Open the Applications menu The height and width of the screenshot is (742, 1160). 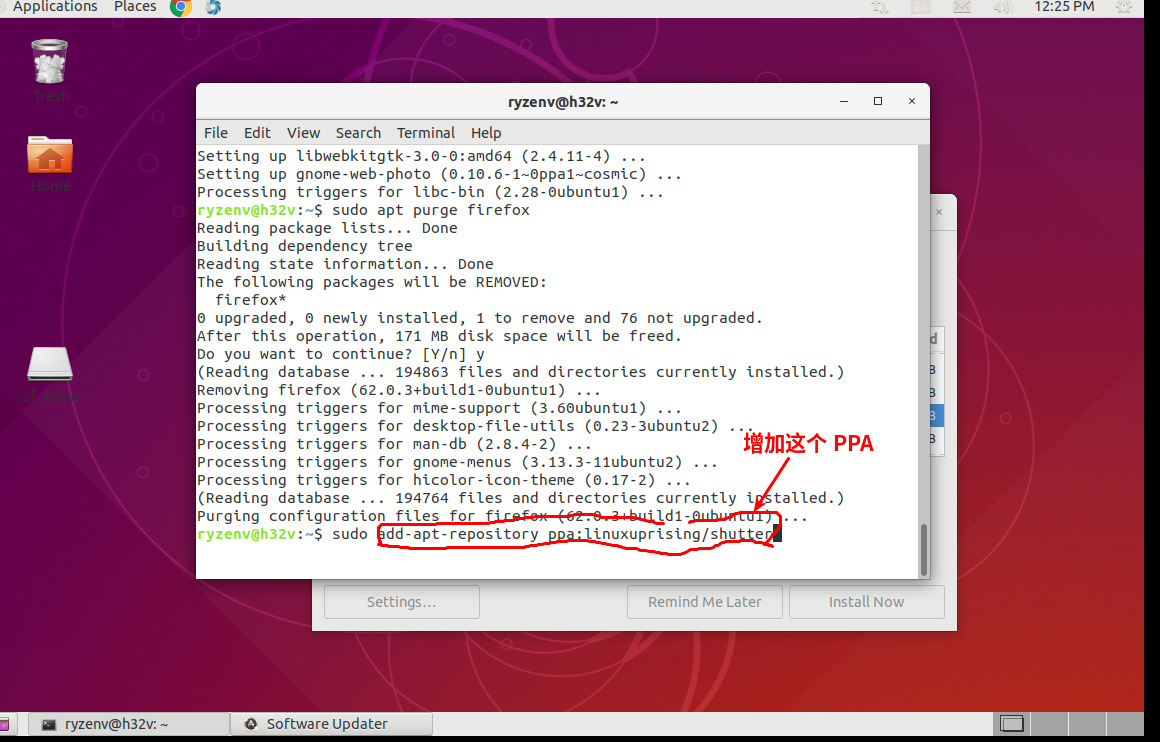tap(55, 7)
